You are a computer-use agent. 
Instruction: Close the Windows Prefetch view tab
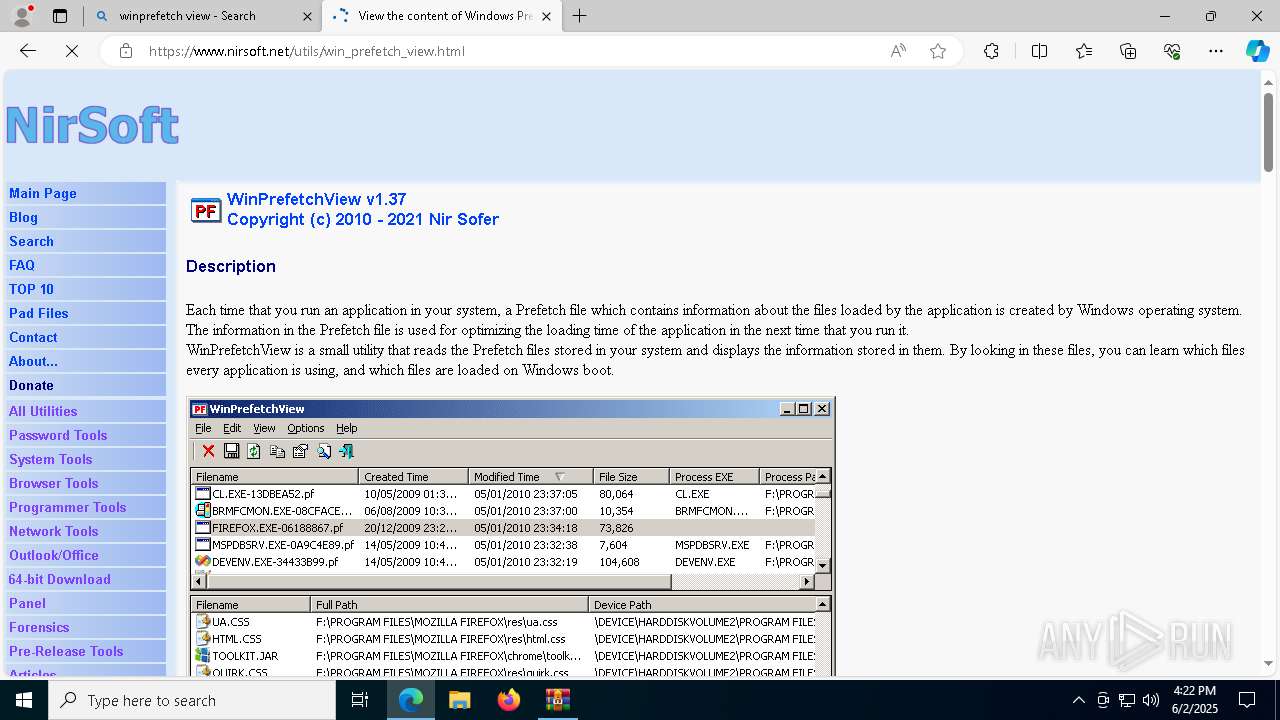[x=546, y=16]
